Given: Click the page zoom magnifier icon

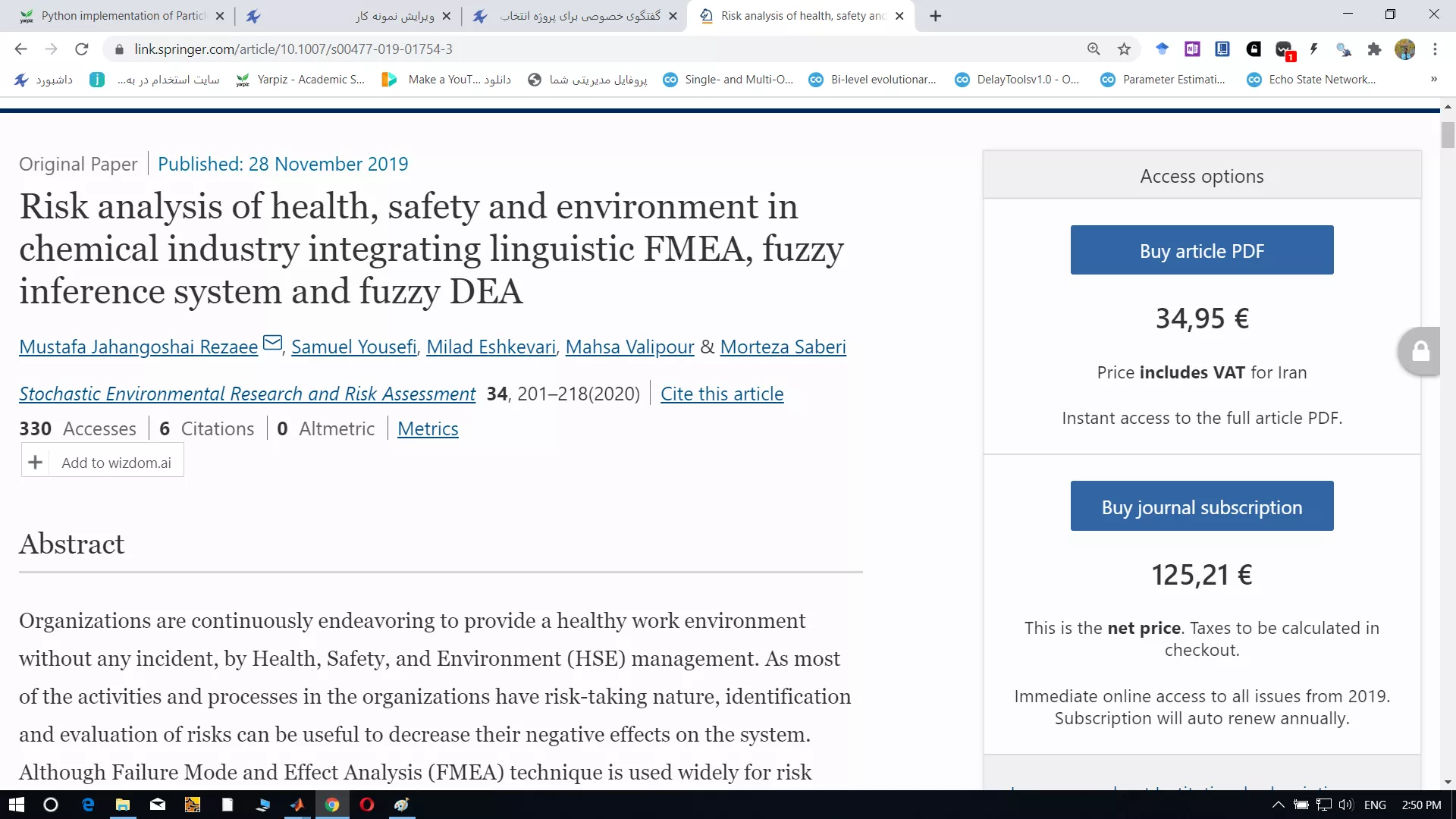Looking at the screenshot, I should (x=1094, y=49).
